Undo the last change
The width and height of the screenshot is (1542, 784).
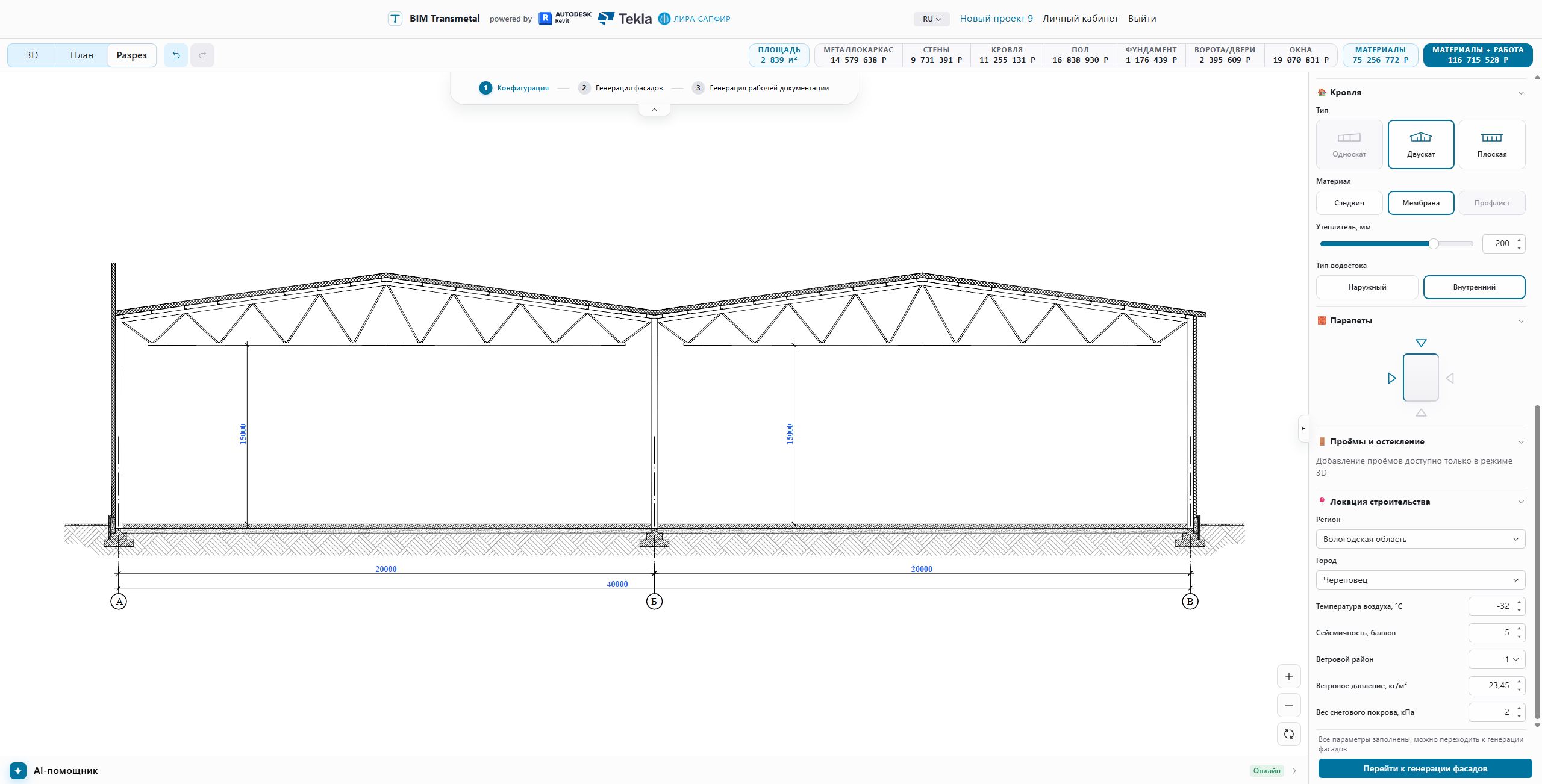click(x=176, y=55)
